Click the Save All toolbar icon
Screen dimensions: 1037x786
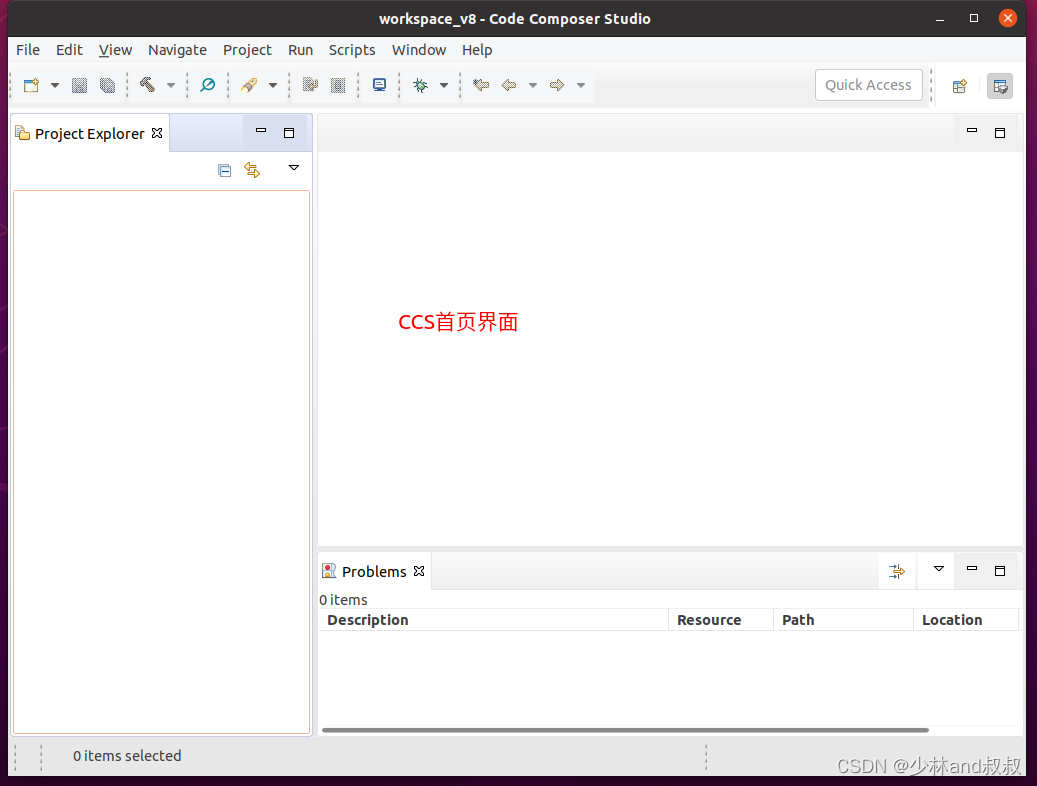click(107, 85)
